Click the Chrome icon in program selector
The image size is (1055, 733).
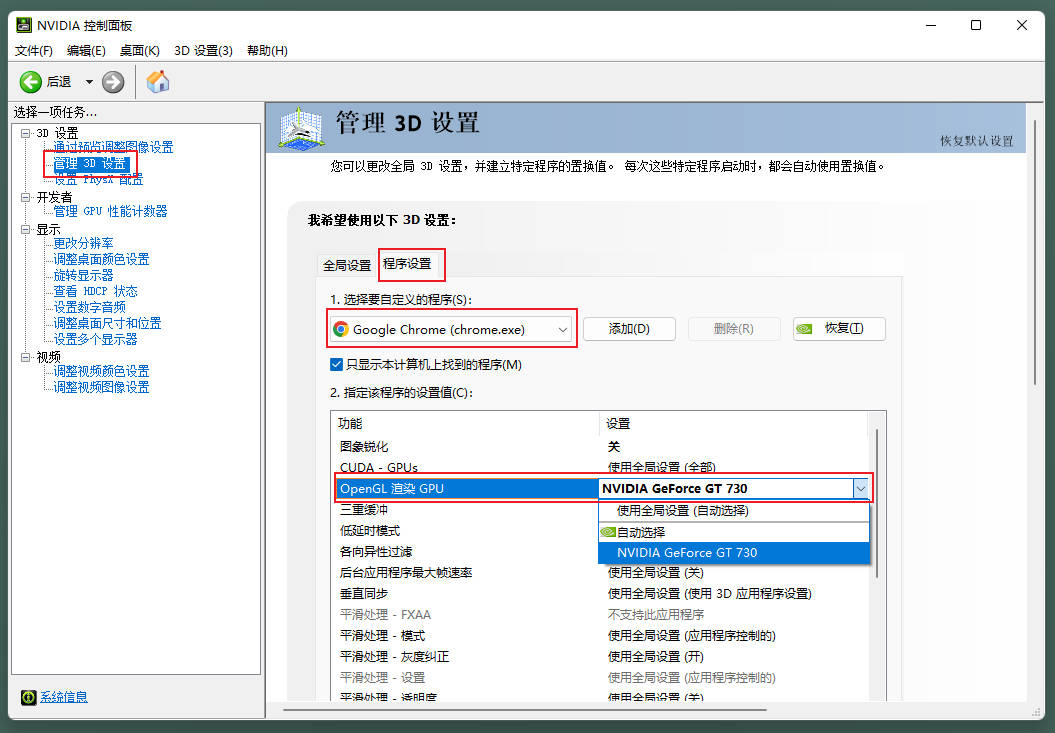(x=341, y=329)
